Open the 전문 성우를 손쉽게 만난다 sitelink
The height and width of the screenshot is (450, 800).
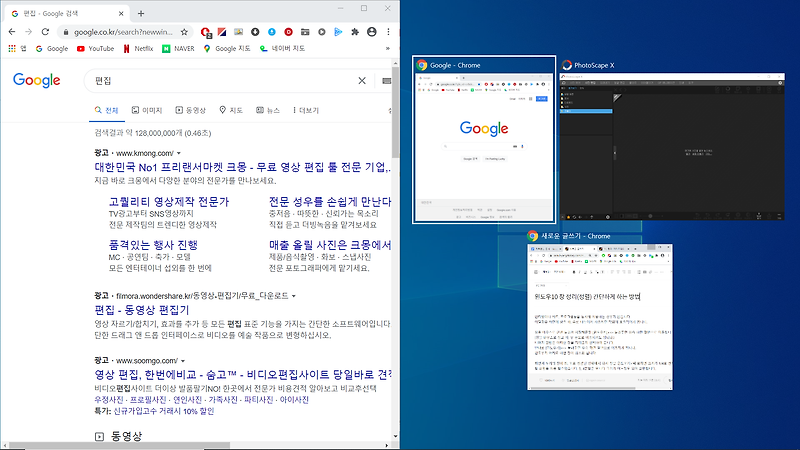(330, 202)
